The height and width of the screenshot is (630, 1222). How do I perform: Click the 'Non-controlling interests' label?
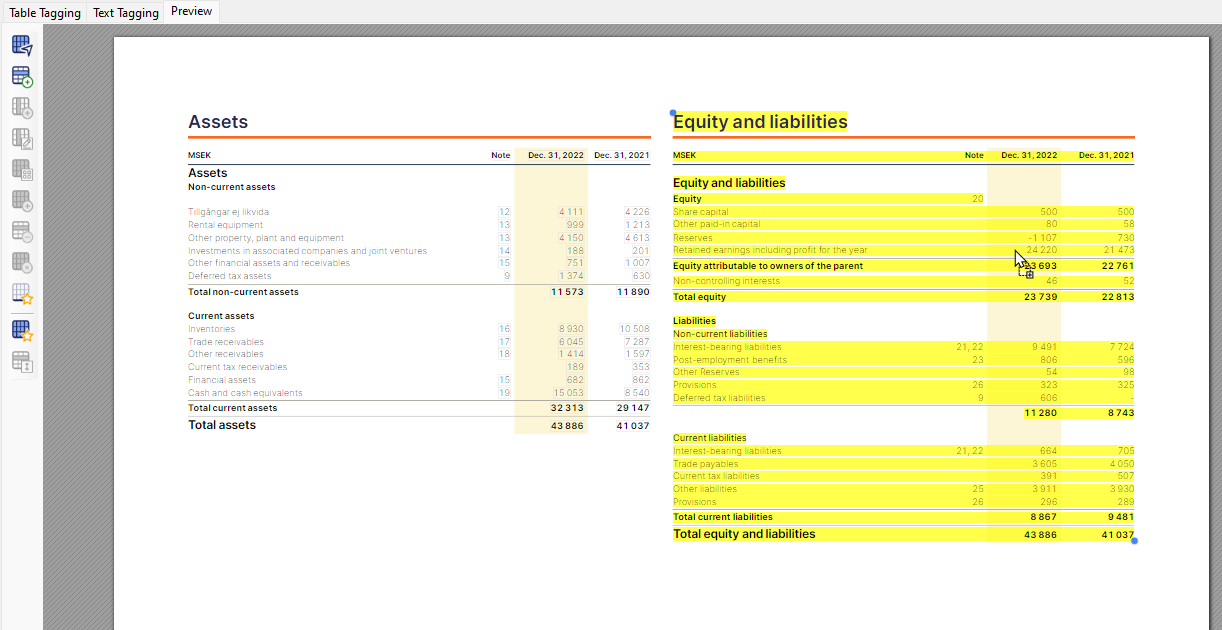[x=726, y=281]
